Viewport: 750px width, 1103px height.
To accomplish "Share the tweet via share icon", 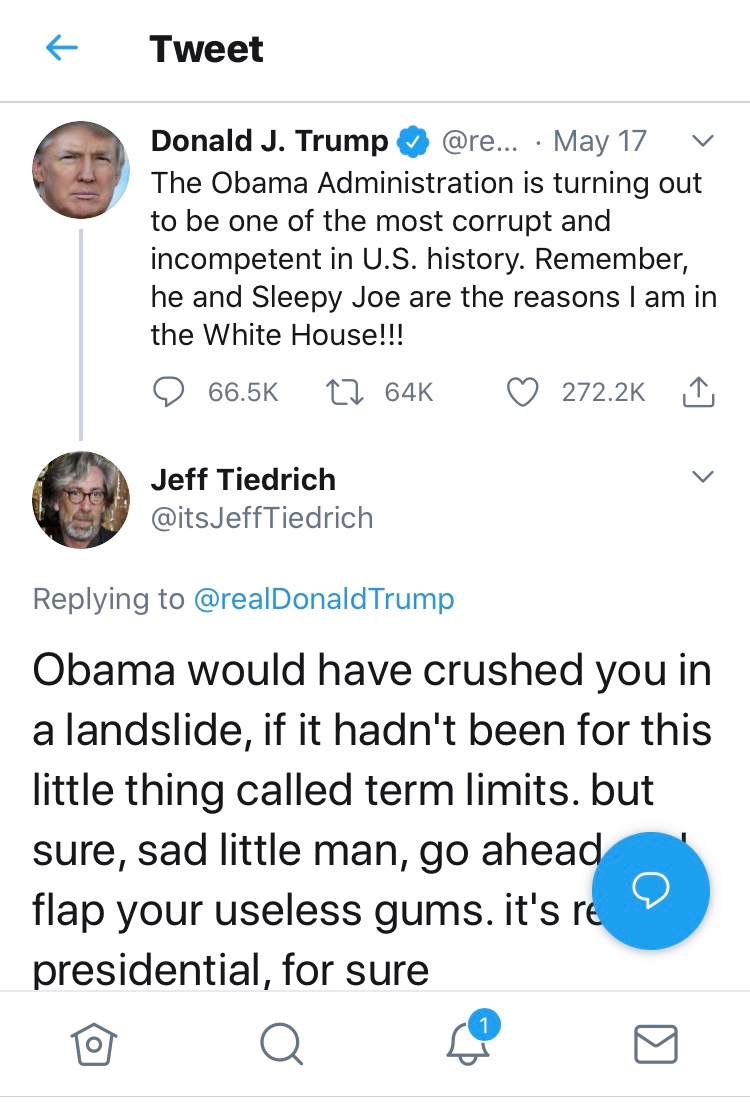I will (x=698, y=393).
